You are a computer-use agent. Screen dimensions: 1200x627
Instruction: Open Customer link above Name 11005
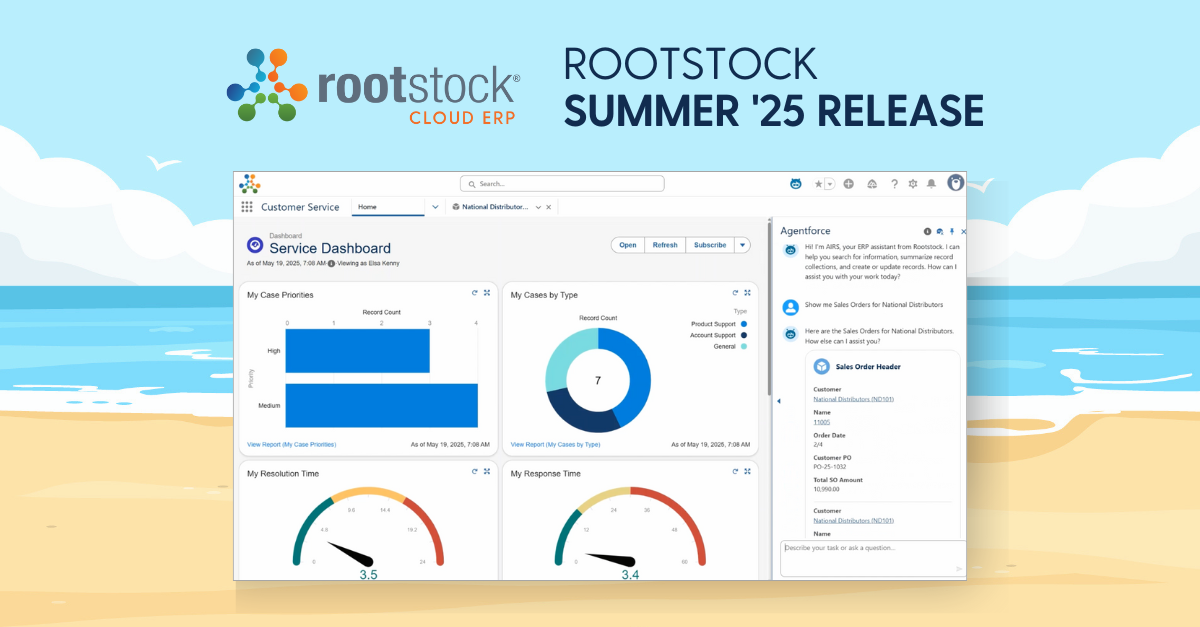[853, 399]
